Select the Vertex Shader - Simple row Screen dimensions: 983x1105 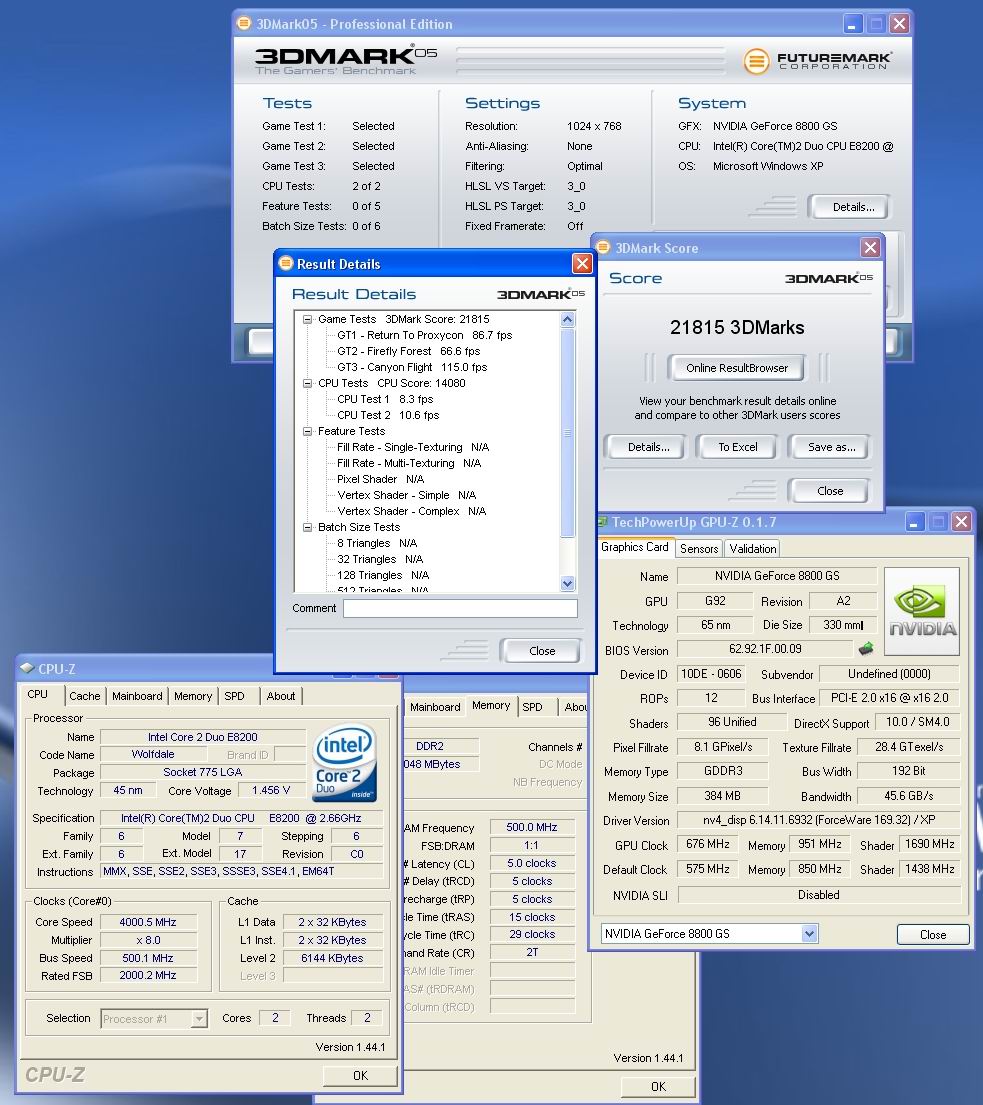(407, 495)
